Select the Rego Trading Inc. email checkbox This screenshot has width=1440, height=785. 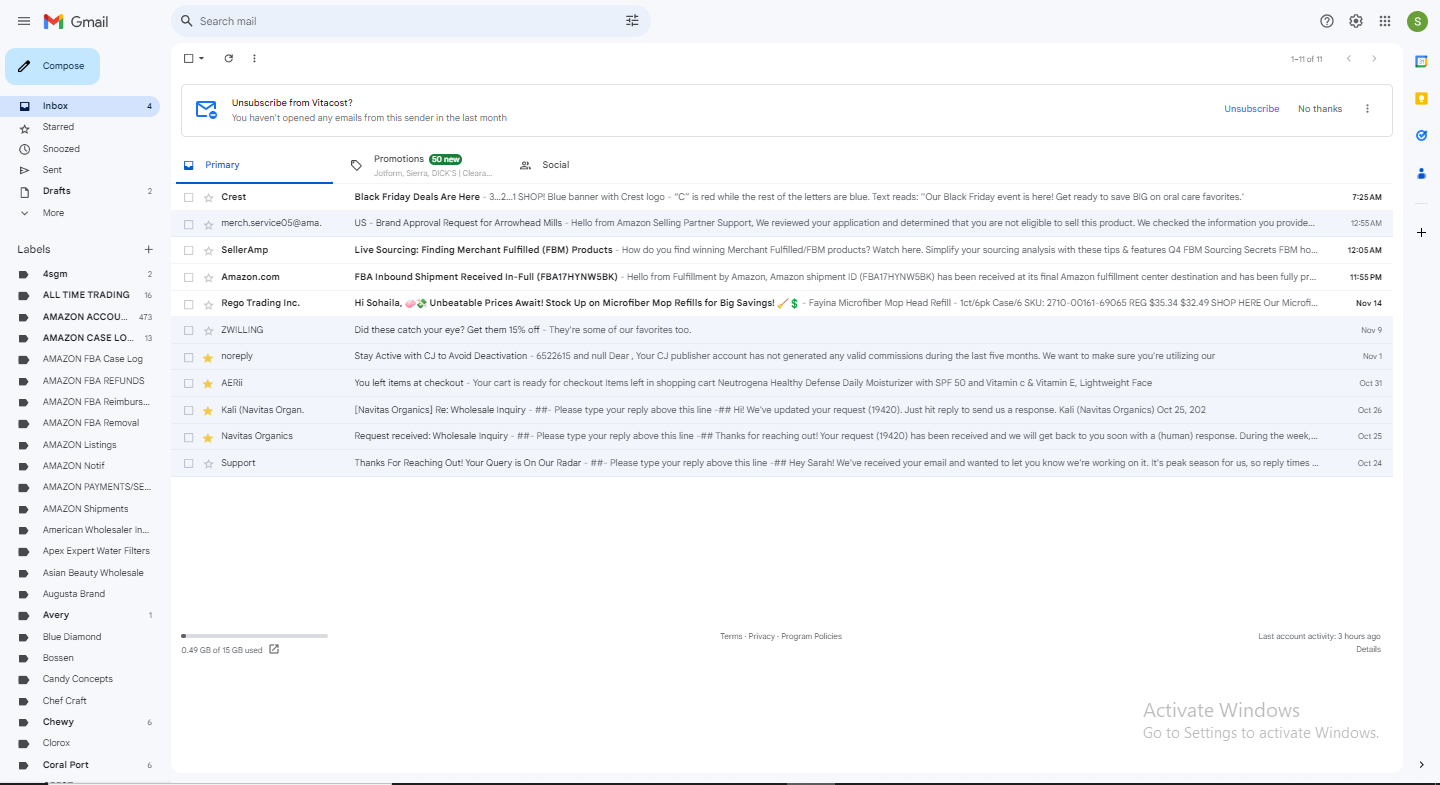188,303
